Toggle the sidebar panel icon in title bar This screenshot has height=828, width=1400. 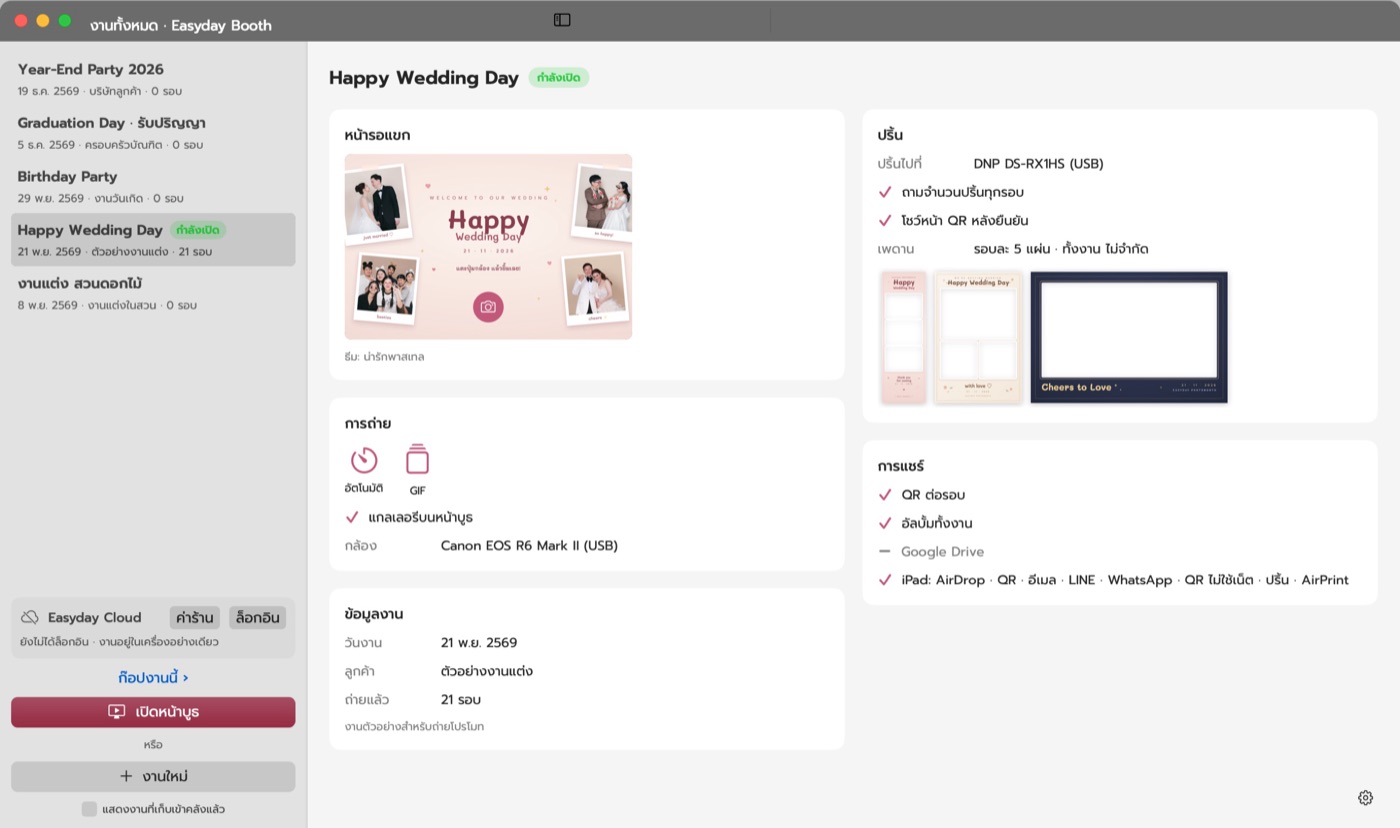coord(562,20)
